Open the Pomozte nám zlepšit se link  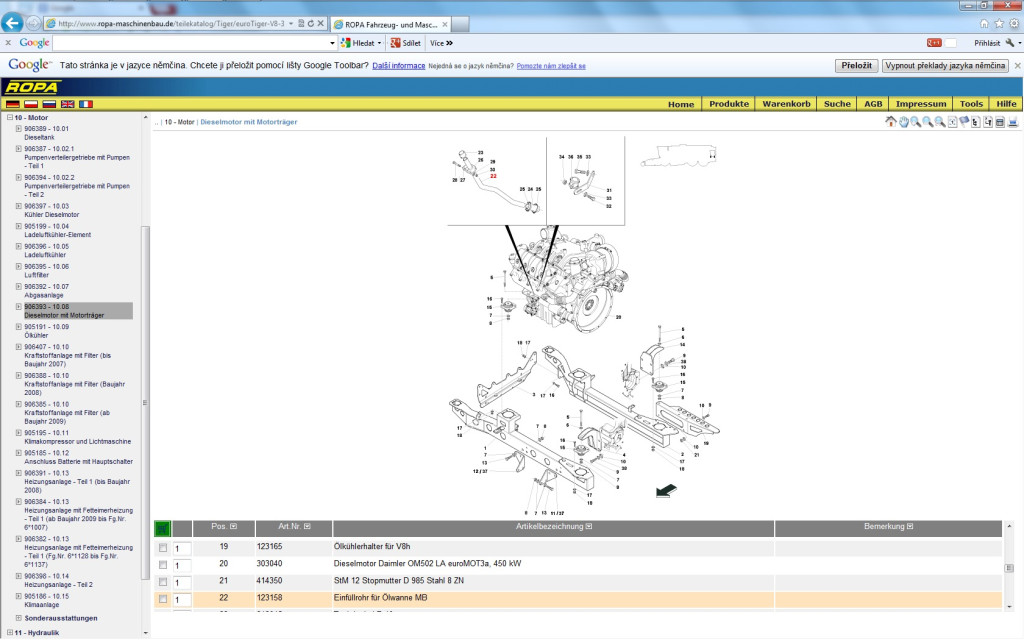click(x=551, y=66)
